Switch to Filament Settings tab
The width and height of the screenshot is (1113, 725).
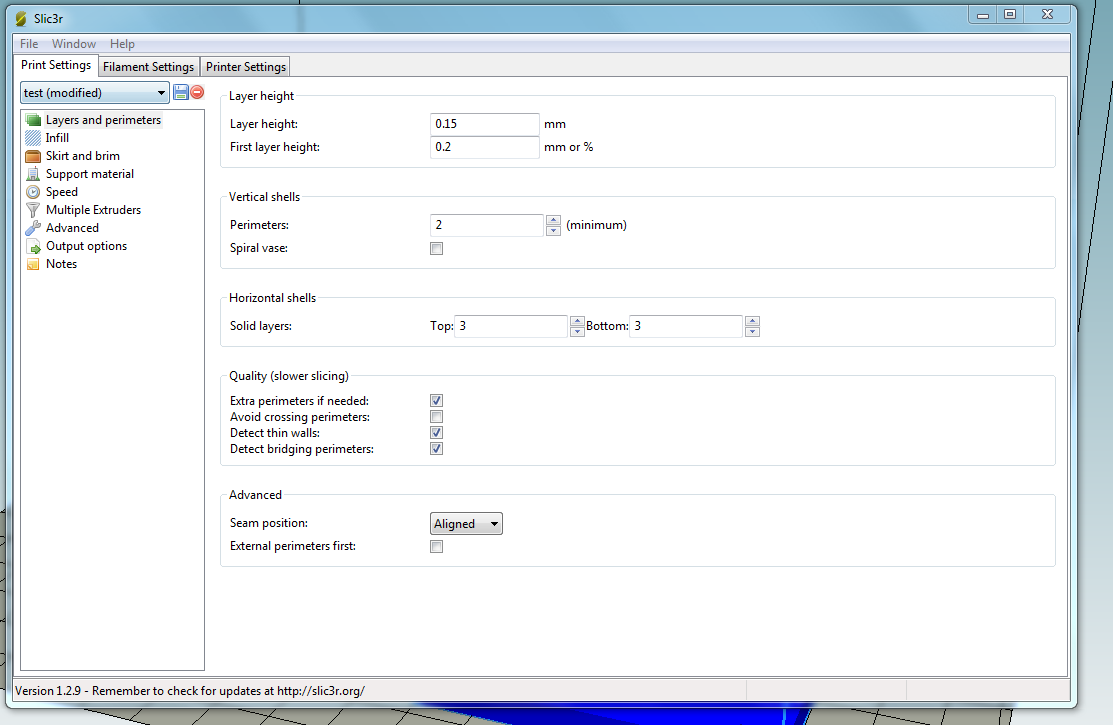coord(148,67)
